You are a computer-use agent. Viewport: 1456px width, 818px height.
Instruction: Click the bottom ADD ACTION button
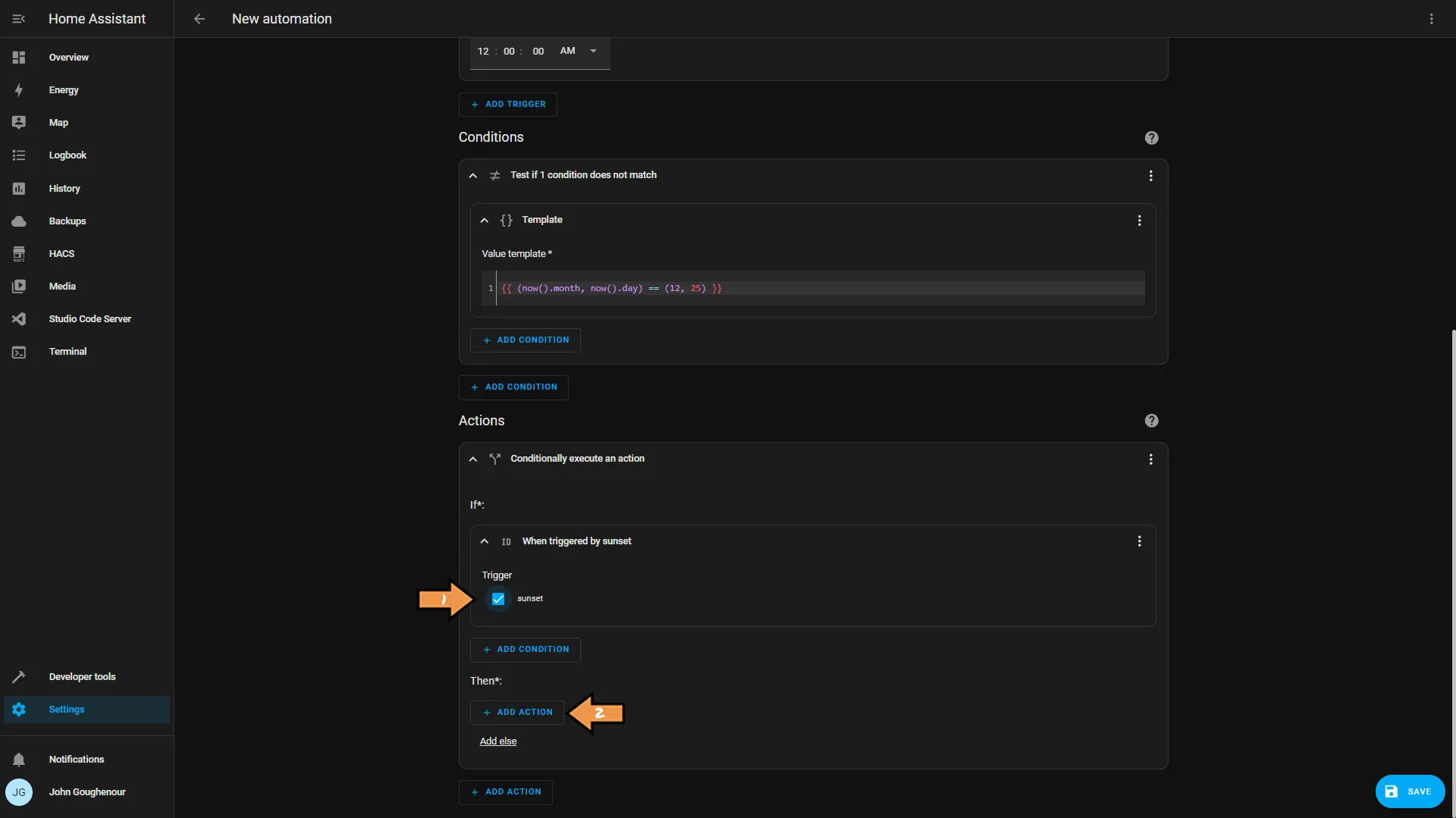pyautogui.click(x=506, y=792)
